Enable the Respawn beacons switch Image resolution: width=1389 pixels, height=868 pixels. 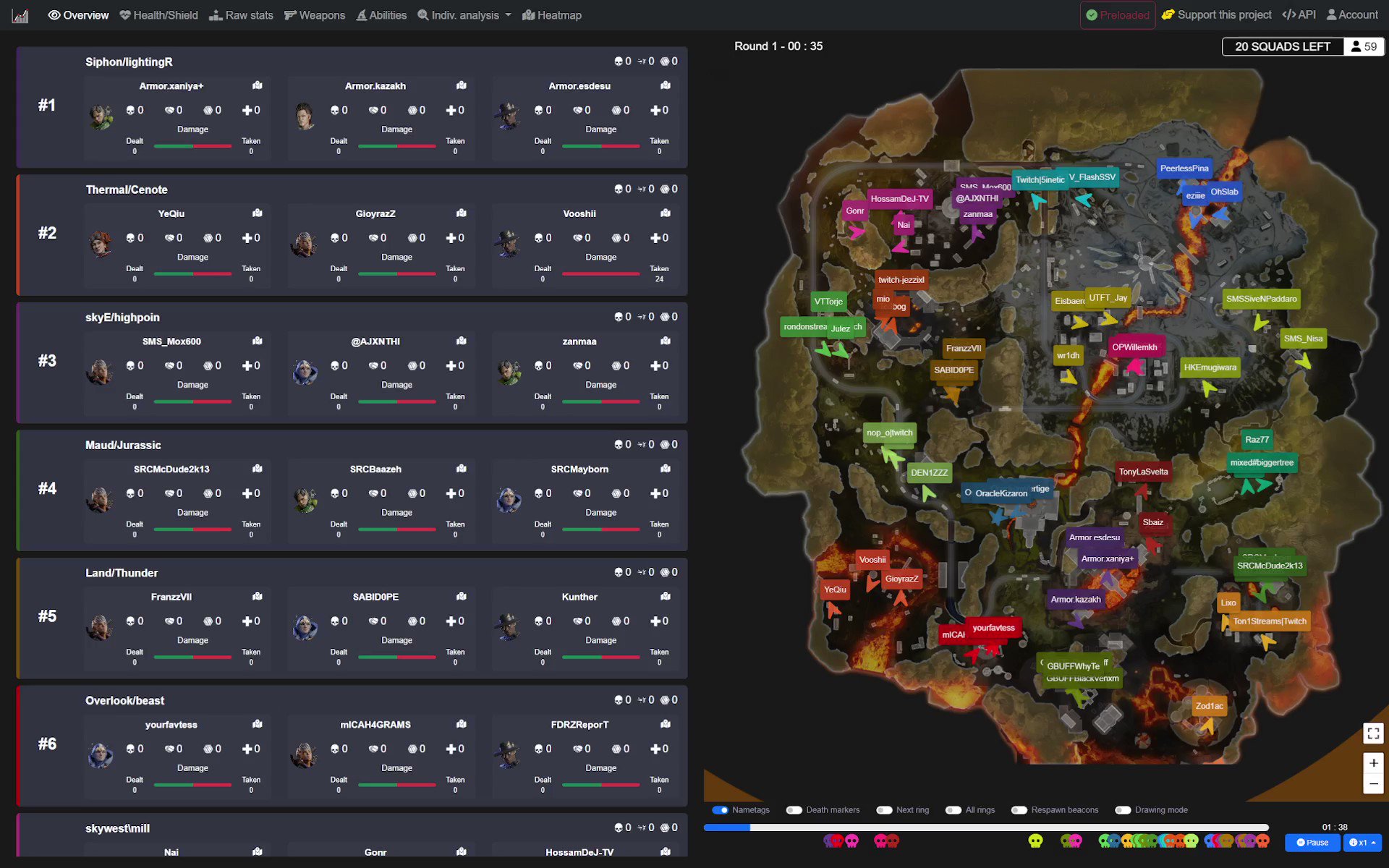pos(1019,810)
